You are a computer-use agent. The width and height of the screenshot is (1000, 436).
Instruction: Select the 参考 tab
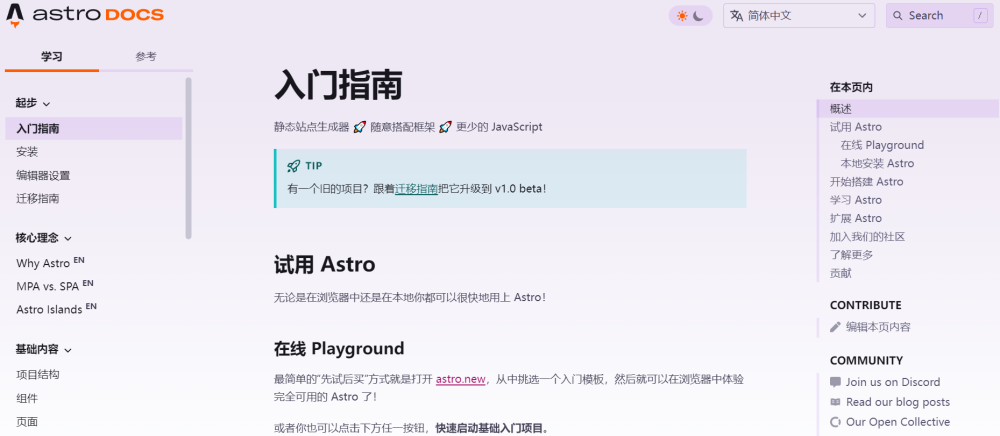(146, 57)
